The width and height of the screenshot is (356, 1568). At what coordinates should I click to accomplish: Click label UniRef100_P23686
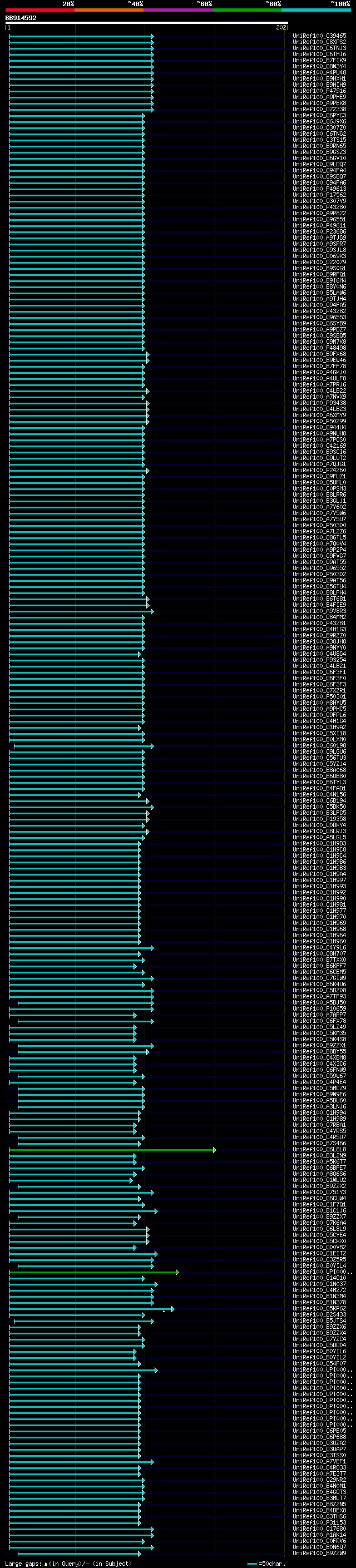coord(319,231)
